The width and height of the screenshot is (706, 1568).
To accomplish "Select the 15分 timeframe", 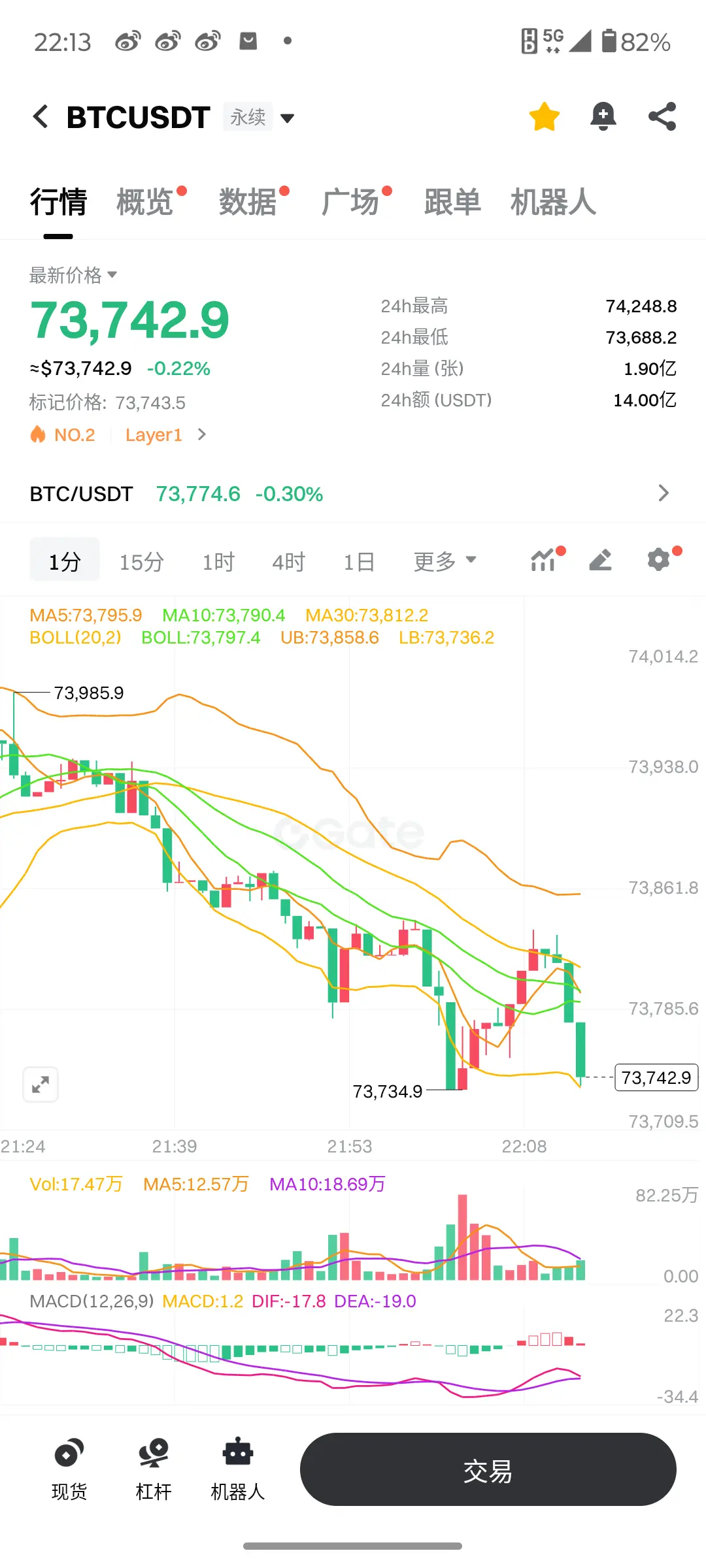I will click(x=141, y=562).
